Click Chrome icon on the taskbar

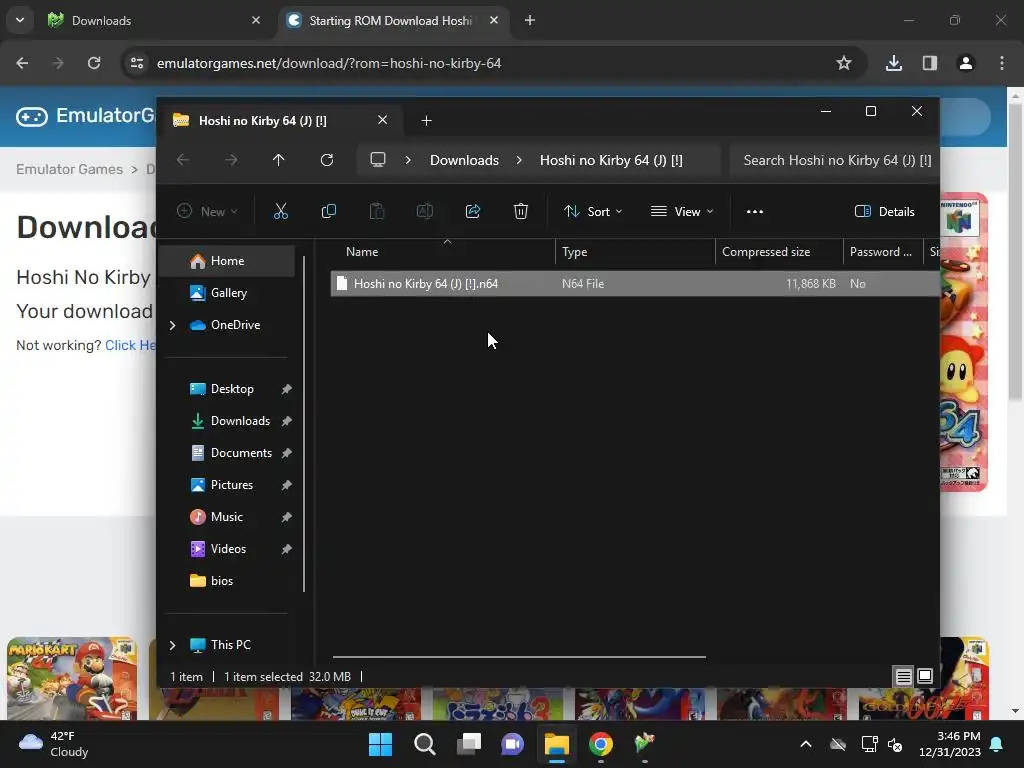[x=600, y=744]
